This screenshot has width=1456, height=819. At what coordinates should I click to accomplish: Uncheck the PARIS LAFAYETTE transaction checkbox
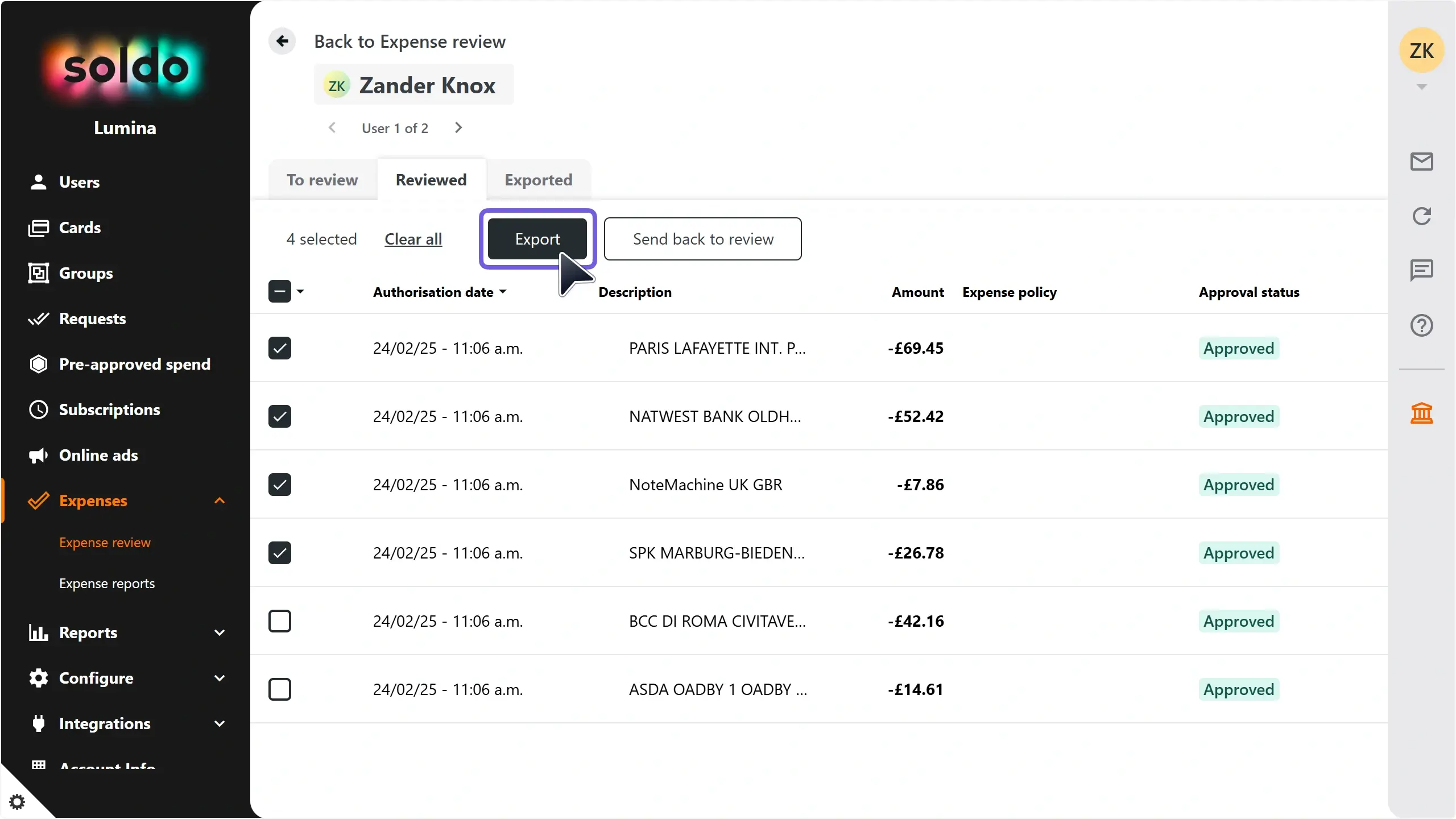[x=280, y=348]
